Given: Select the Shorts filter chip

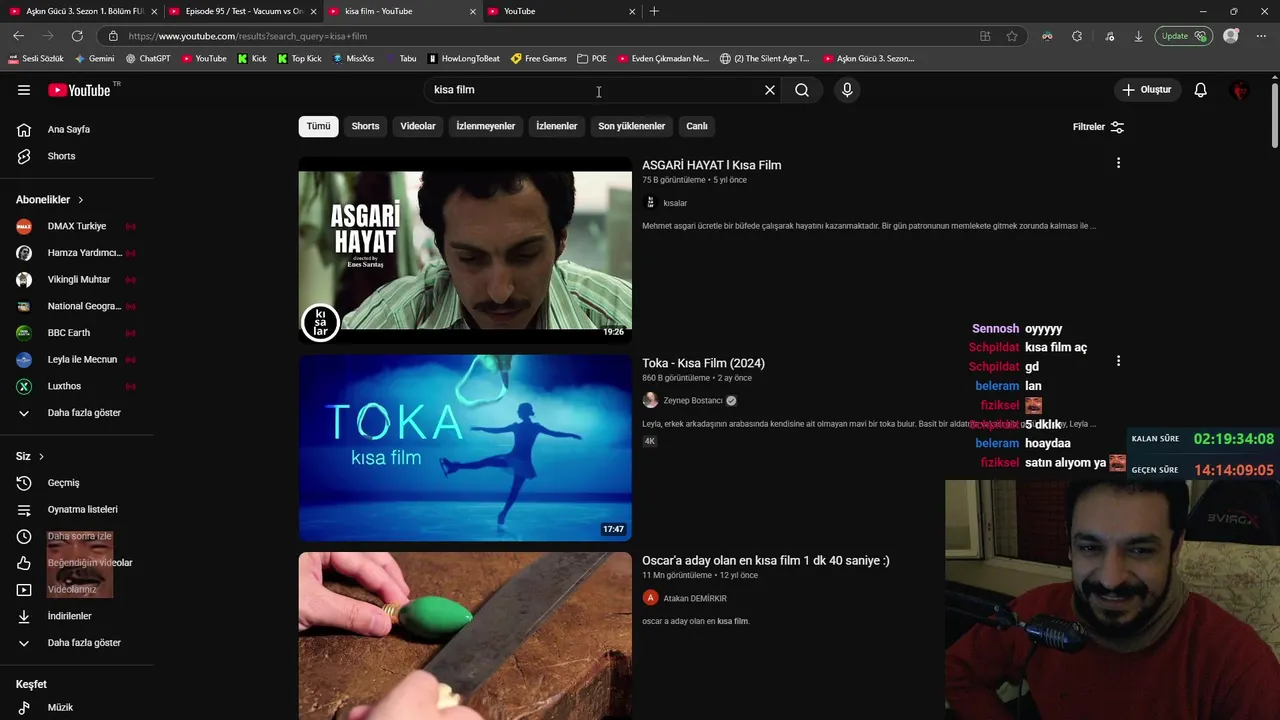Looking at the screenshot, I should click(x=365, y=126).
